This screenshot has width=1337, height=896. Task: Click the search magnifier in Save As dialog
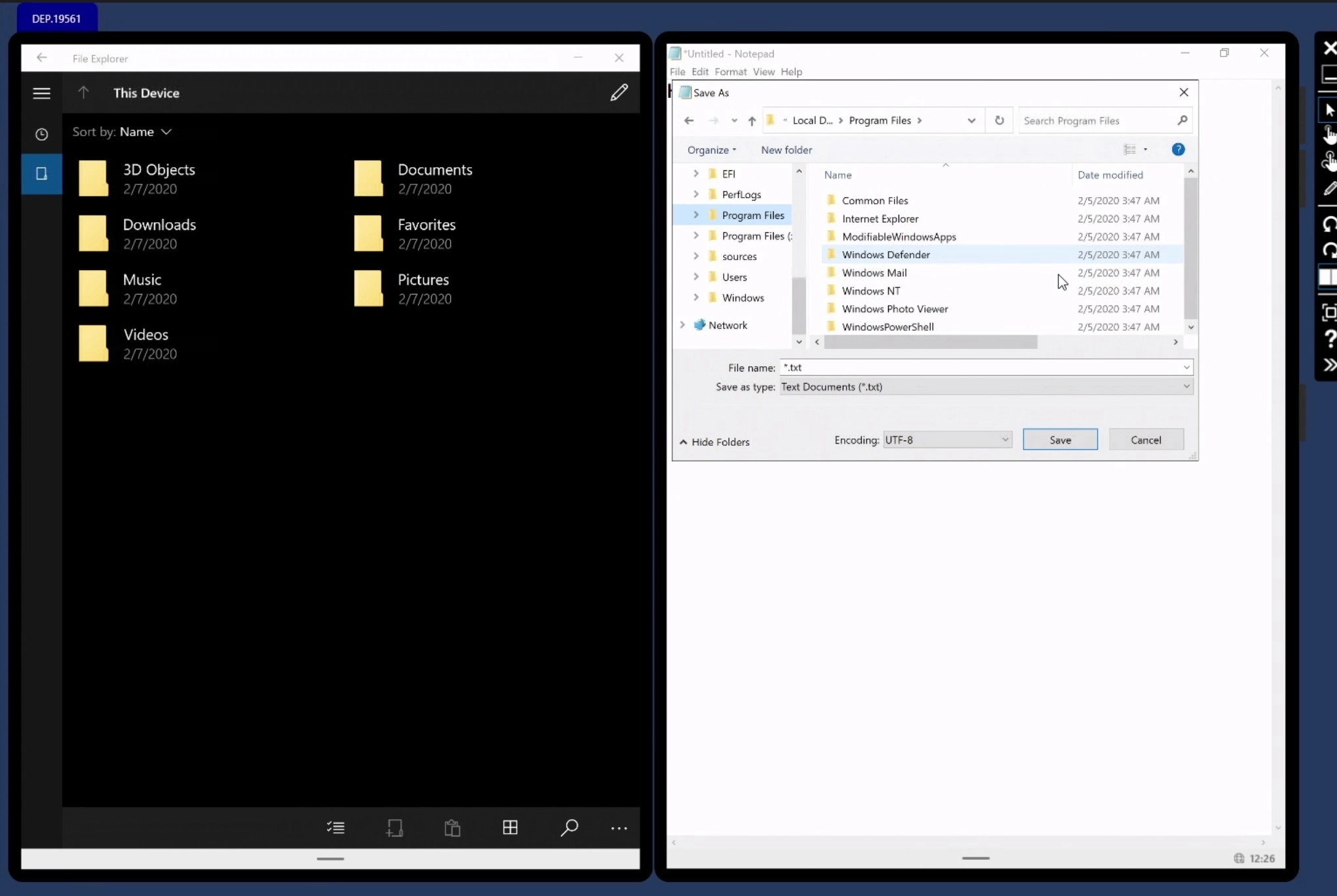click(1182, 120)
